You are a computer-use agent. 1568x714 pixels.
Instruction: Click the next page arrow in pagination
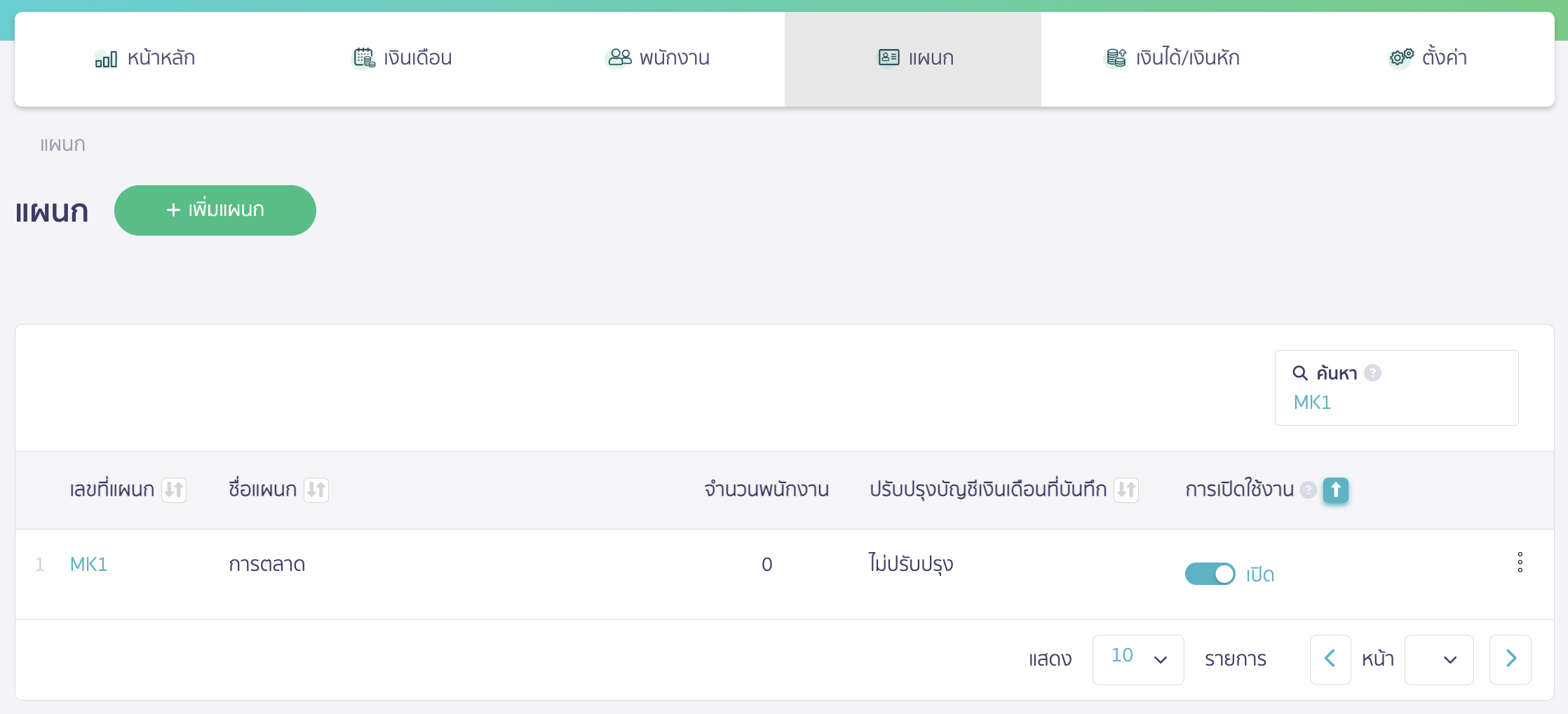(1510, 659)
